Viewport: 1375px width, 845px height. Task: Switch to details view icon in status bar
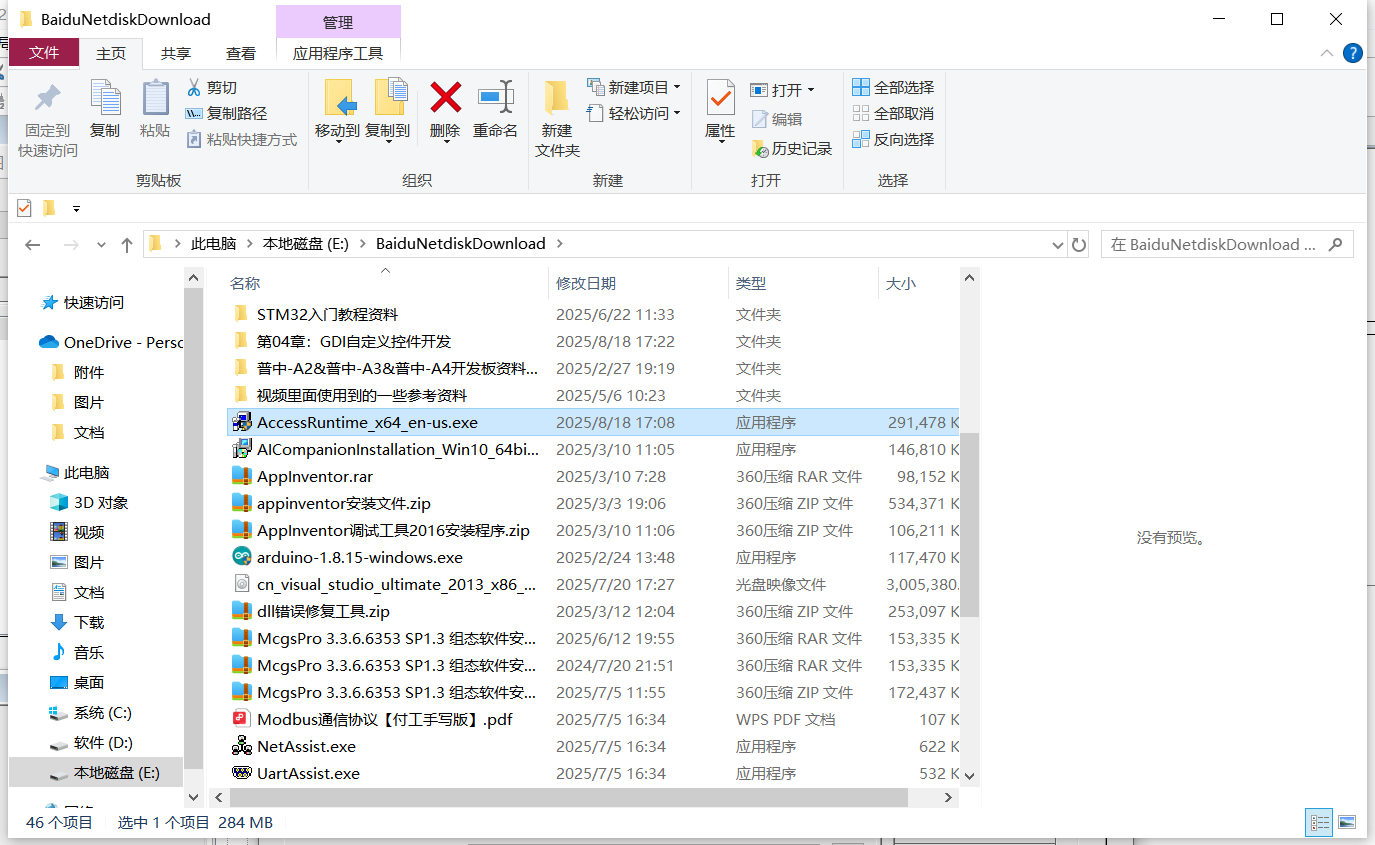pos(1320,822)
